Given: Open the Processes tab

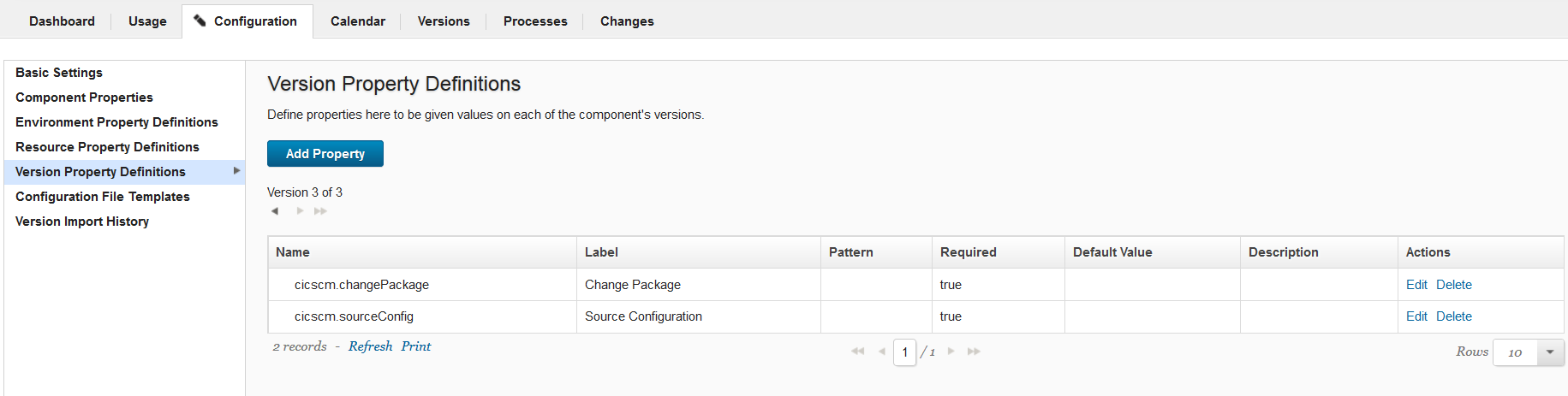Looking at the screenshot, I should click(535, 21).
